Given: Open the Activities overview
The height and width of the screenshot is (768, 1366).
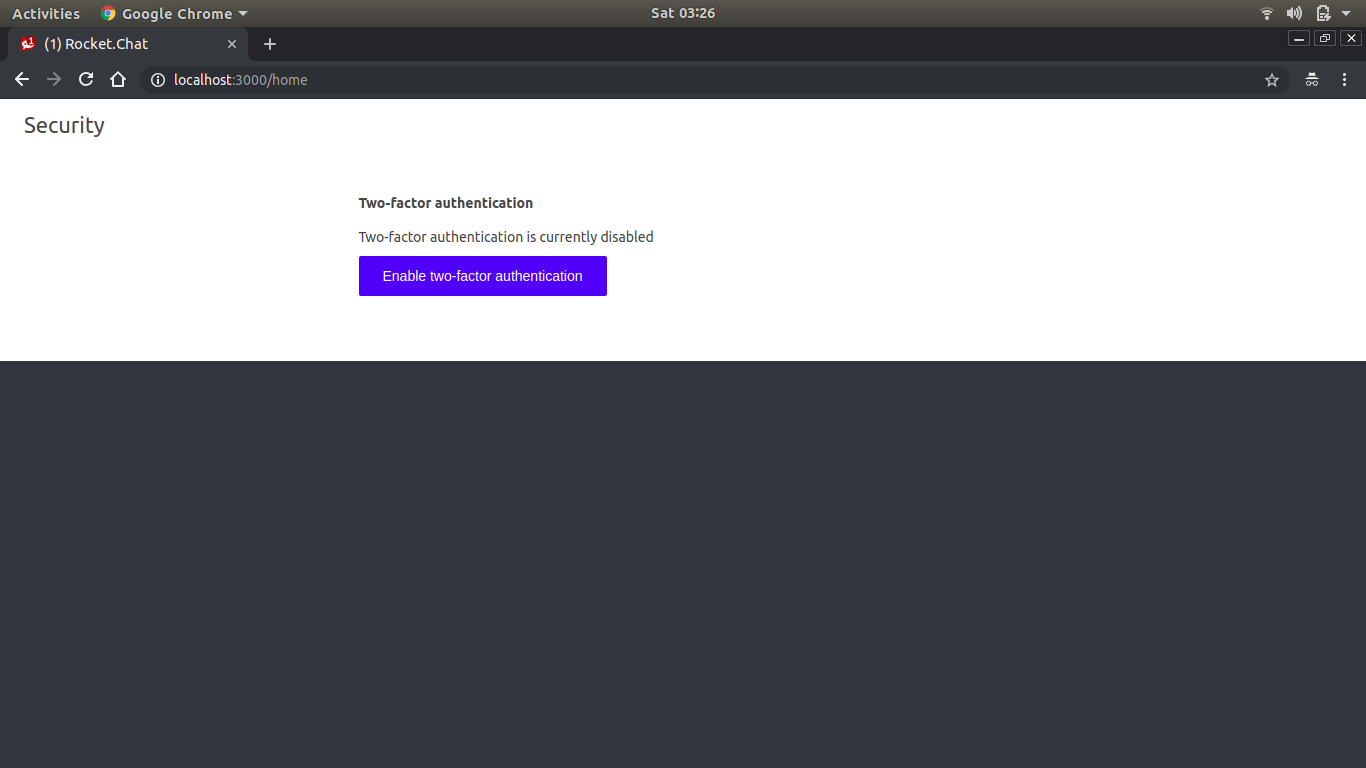Looking at the screenshot, I should pyautogui.click(x=46, y=13).
